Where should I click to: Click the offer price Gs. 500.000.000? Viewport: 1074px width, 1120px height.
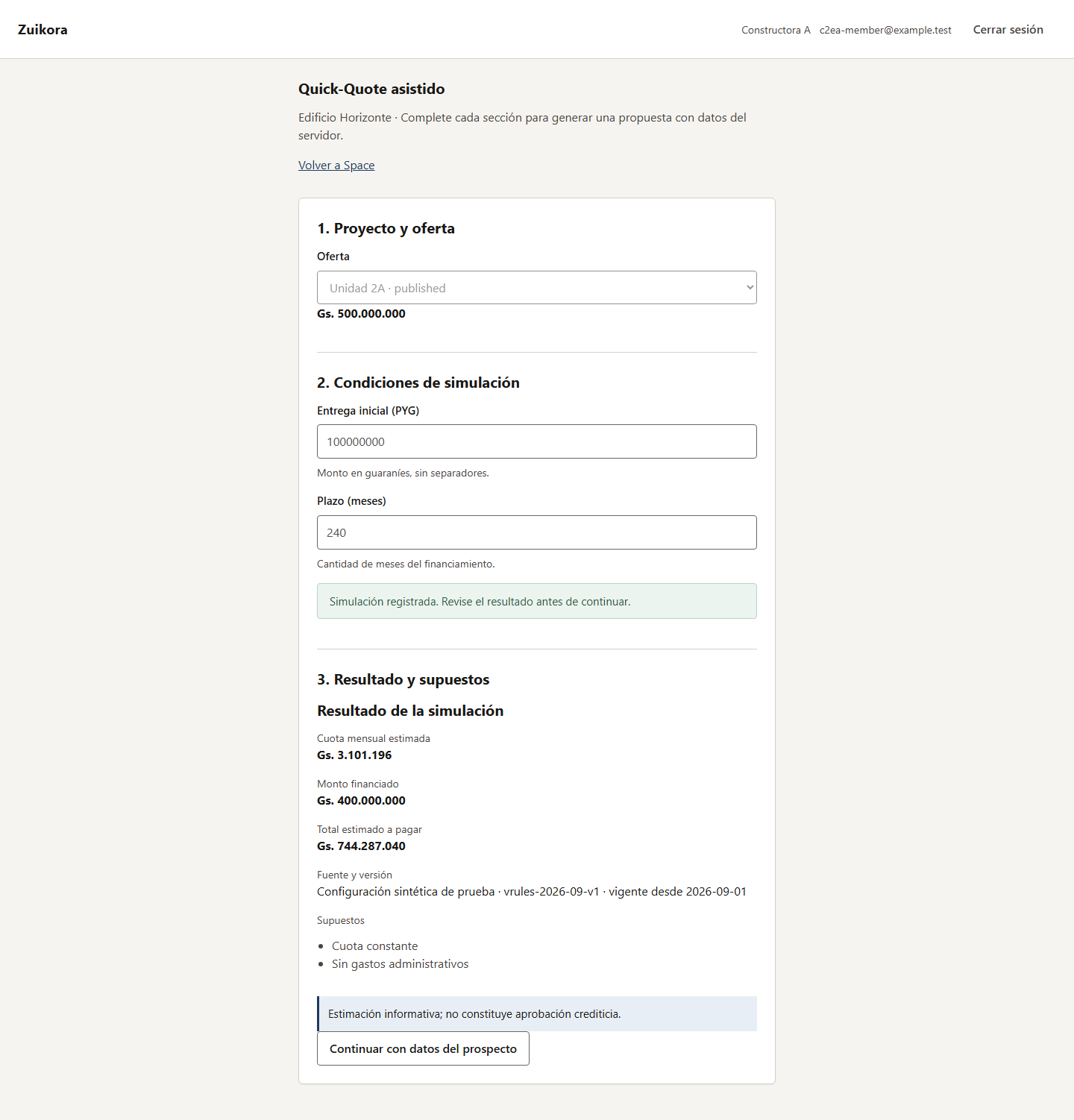point(361,314)
